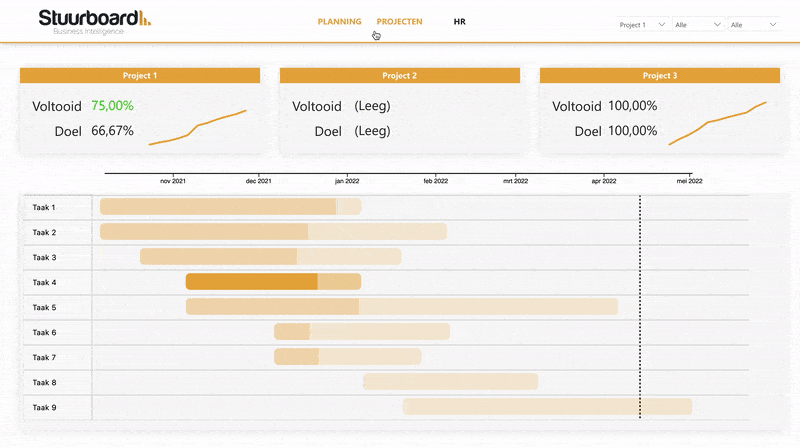Image resolution: width=800 pixels, height=448 pixels.
Task: Go to the HR tab
Action: [459, 21]
